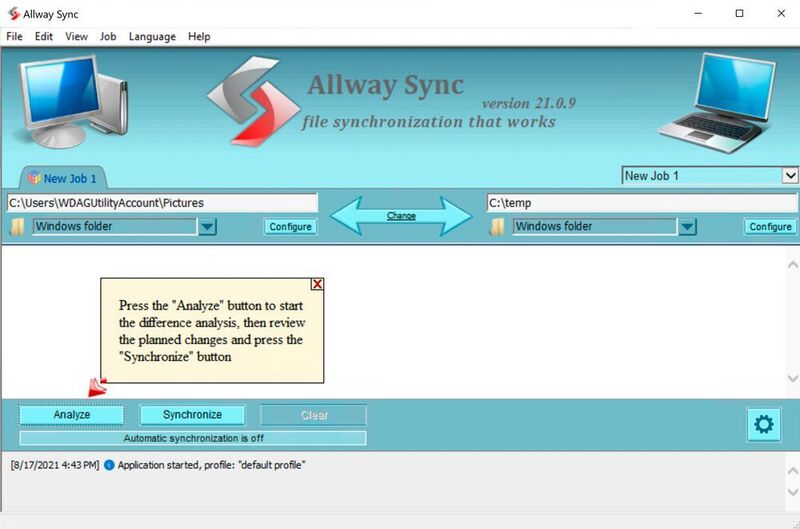Open the Job menu
The width and height of the screenshot is (800, 529).
tap(108, 36)
